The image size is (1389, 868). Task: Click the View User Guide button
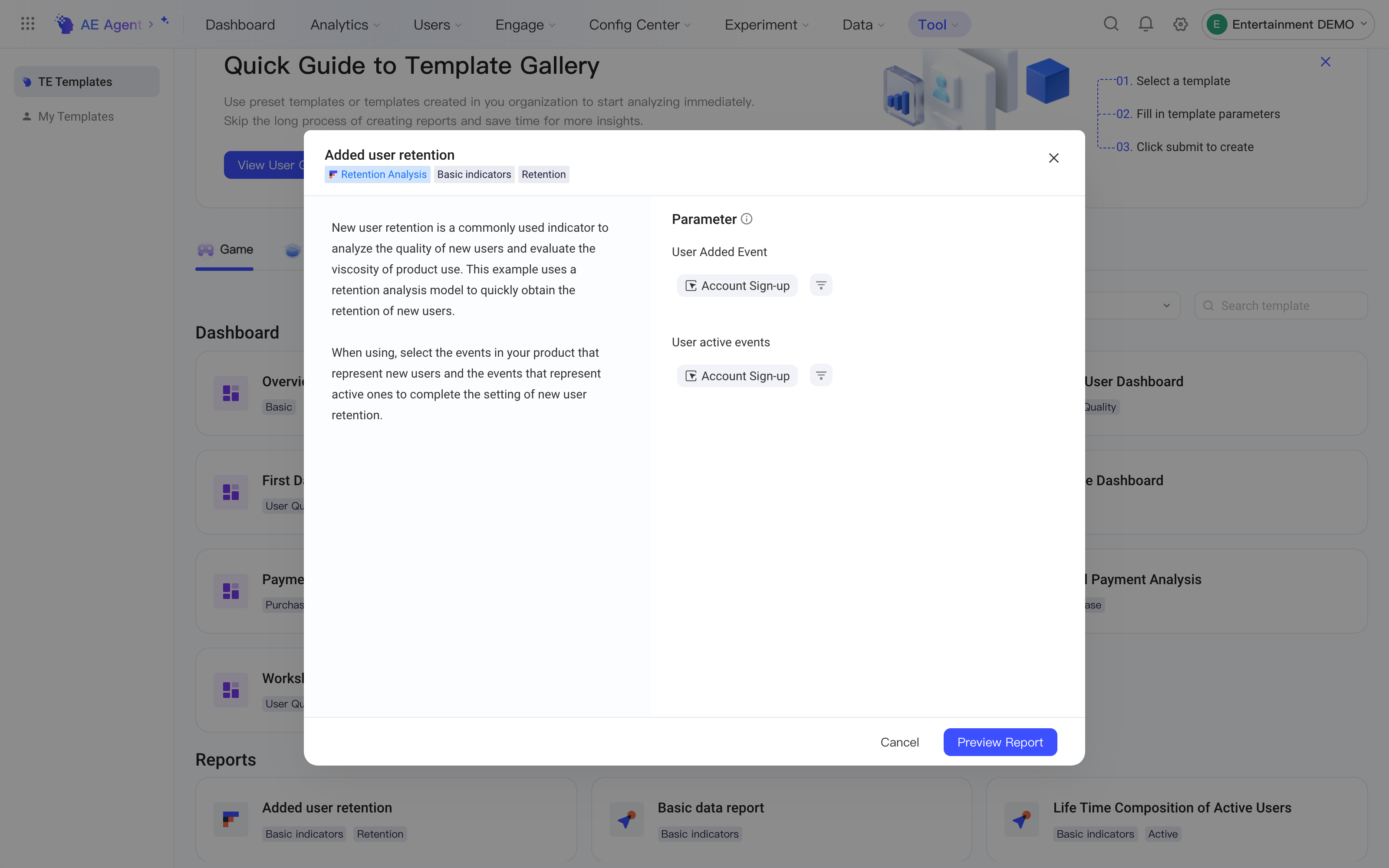[x=264, y=165]
